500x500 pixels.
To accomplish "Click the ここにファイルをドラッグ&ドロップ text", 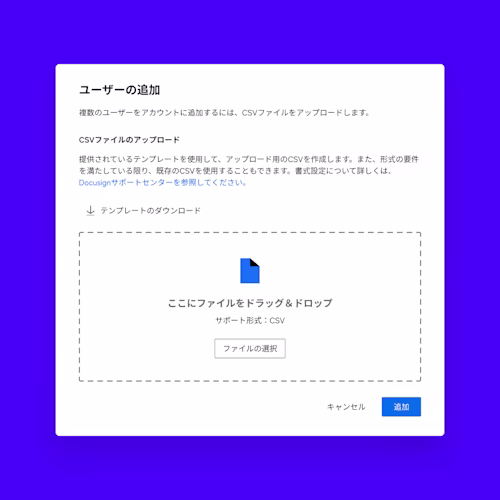I will pos(250,303).
